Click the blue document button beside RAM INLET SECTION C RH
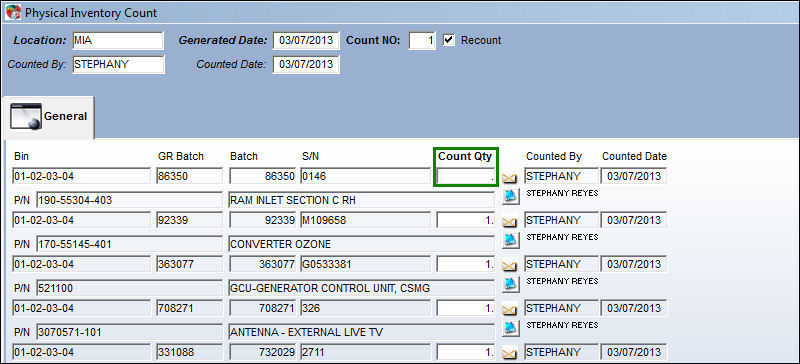800x364 pixels. (x=511, y=196)
